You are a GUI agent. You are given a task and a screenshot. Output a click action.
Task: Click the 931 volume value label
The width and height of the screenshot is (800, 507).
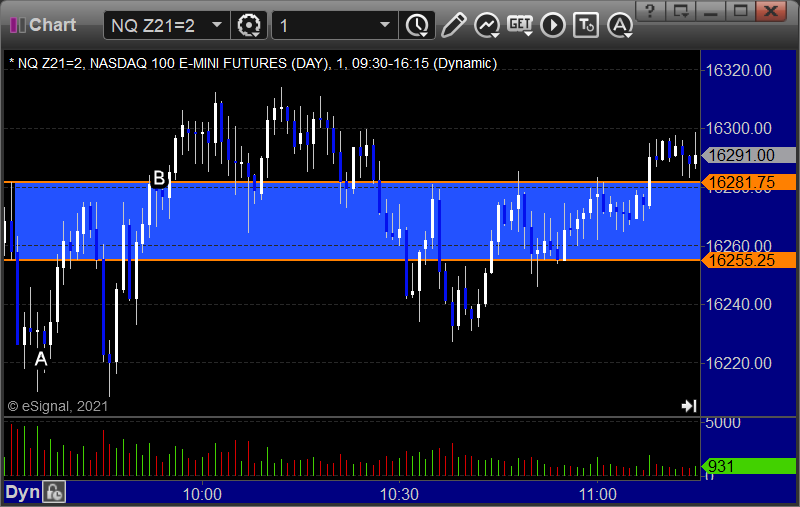pos(748,466)
